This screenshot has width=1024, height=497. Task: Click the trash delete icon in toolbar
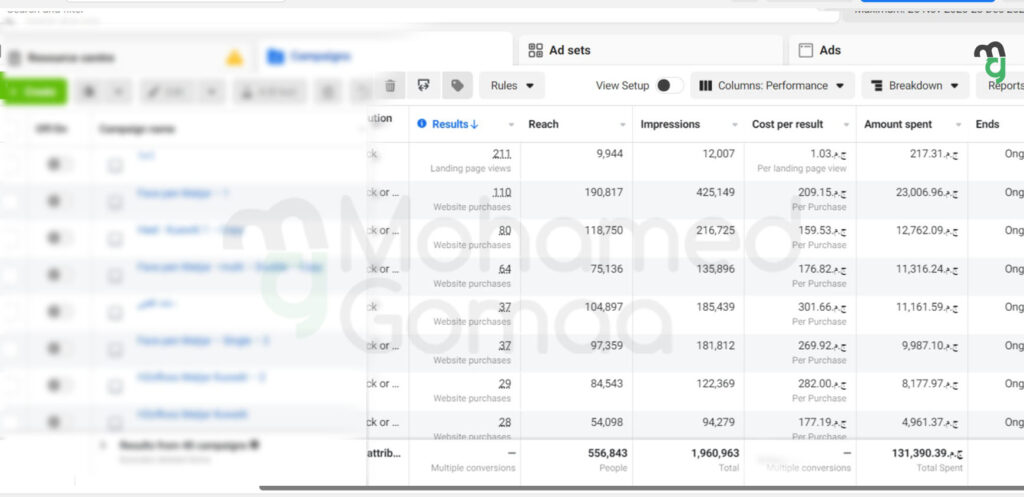(x=390, y=86)
